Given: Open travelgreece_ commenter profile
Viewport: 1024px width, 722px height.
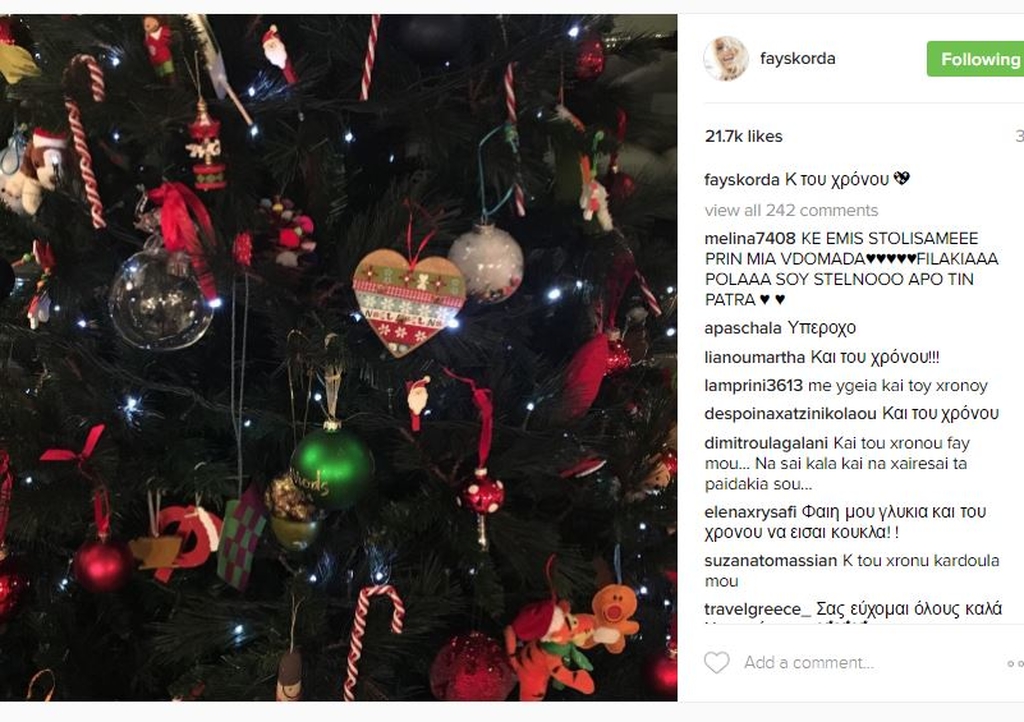Looking at the screenshot, I should (x=758, y=609).
